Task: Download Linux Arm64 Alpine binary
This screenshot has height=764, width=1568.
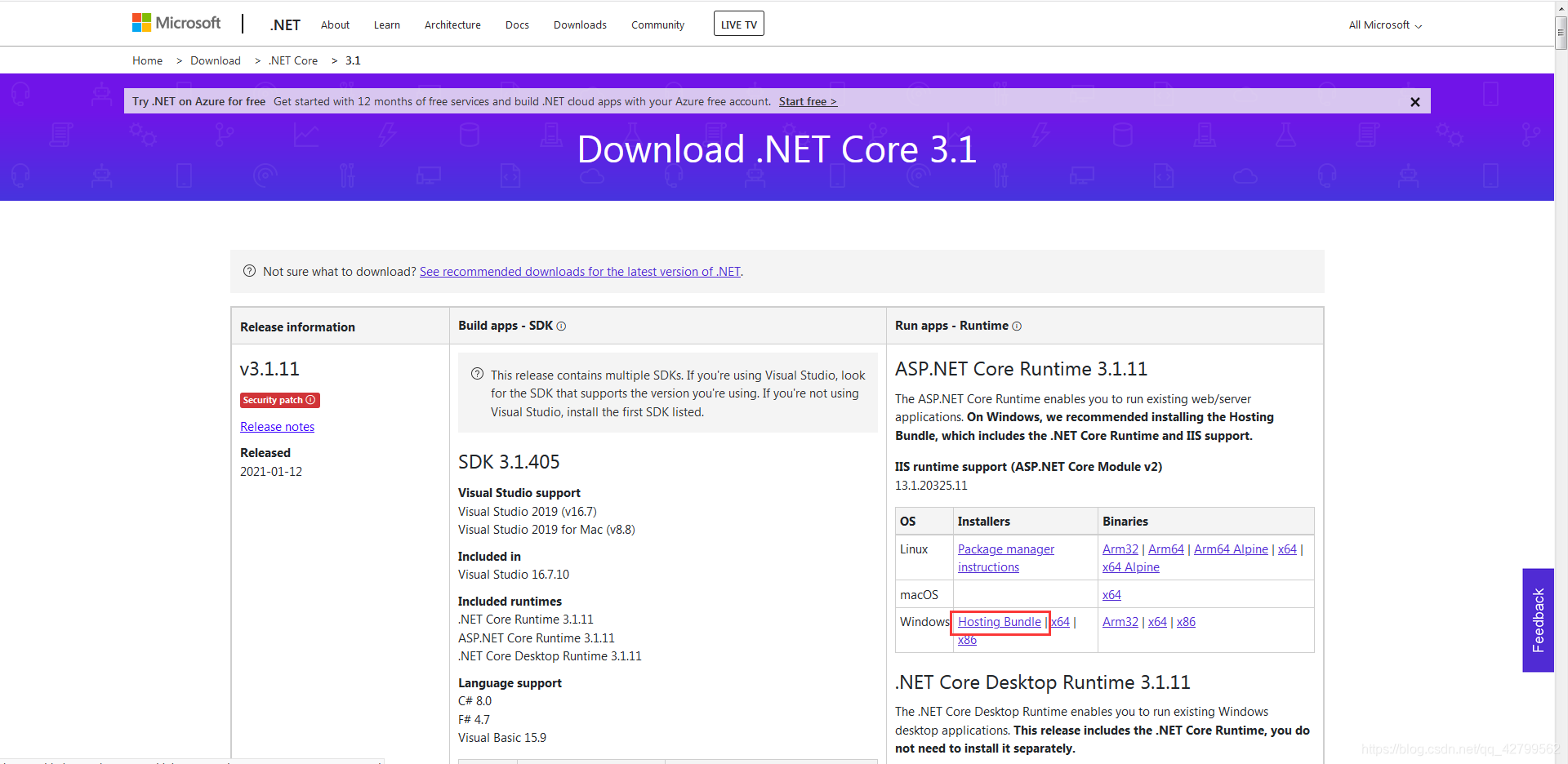Action: click(x=1231, y=549)
